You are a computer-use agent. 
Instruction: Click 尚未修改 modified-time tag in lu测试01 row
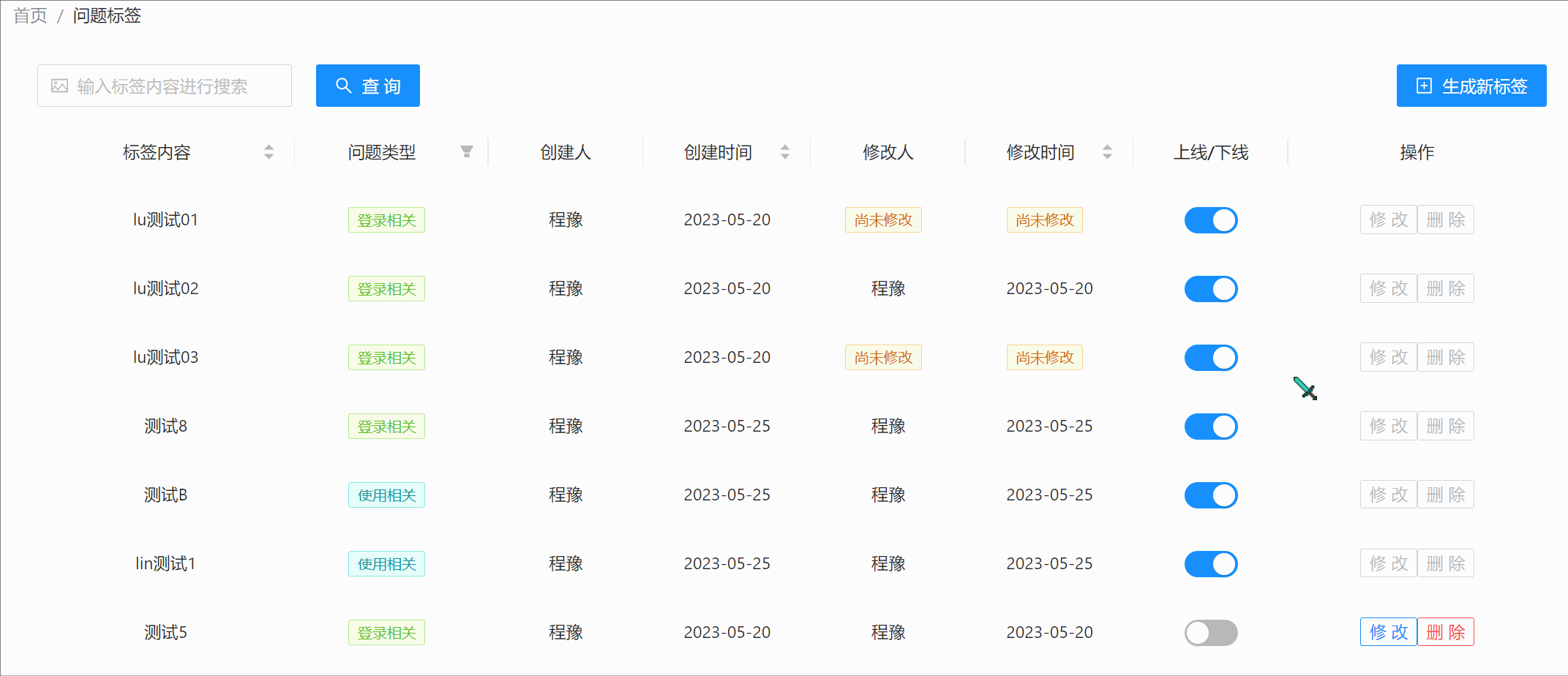coord(1045,220)
